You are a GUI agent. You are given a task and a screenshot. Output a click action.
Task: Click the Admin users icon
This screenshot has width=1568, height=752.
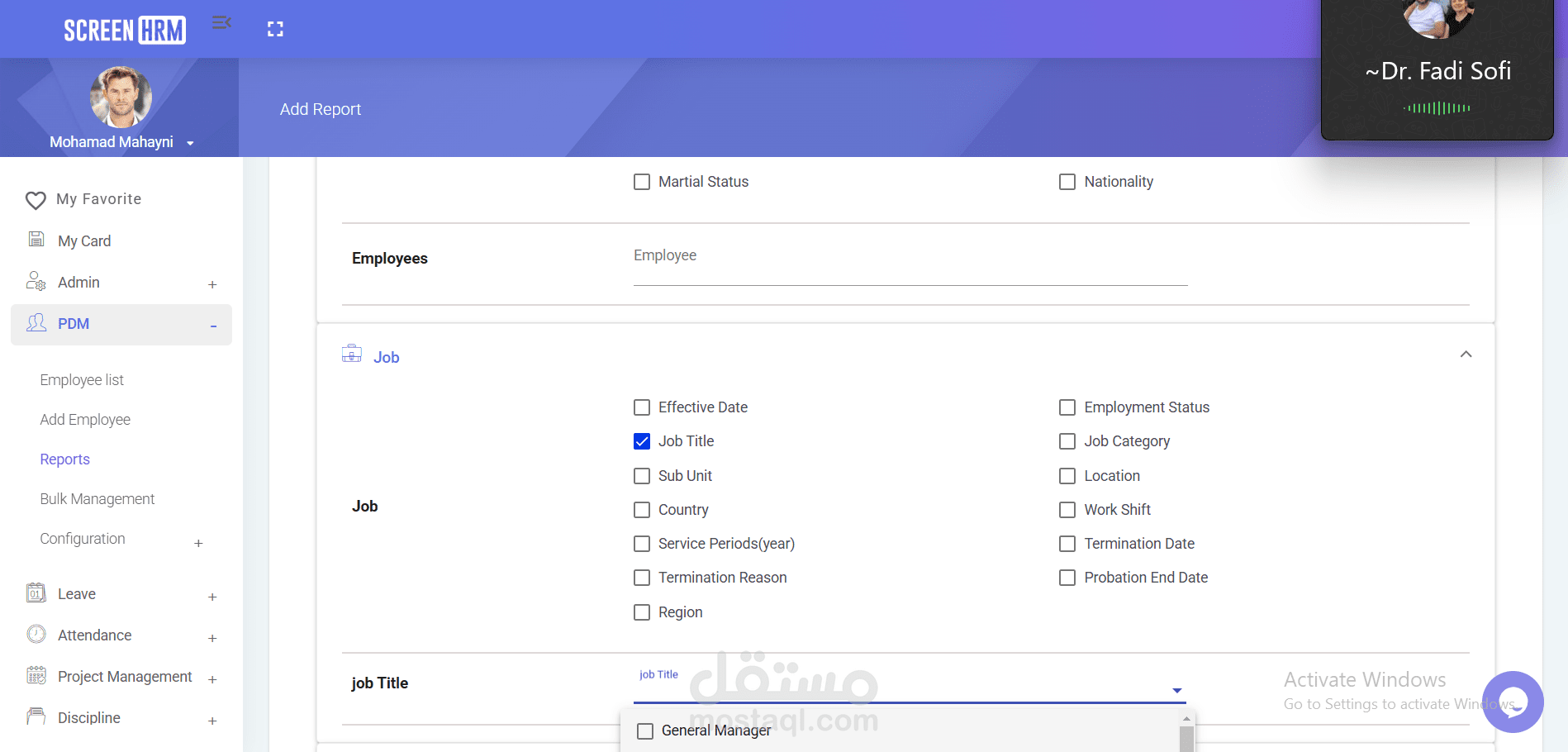click(36, 282)
